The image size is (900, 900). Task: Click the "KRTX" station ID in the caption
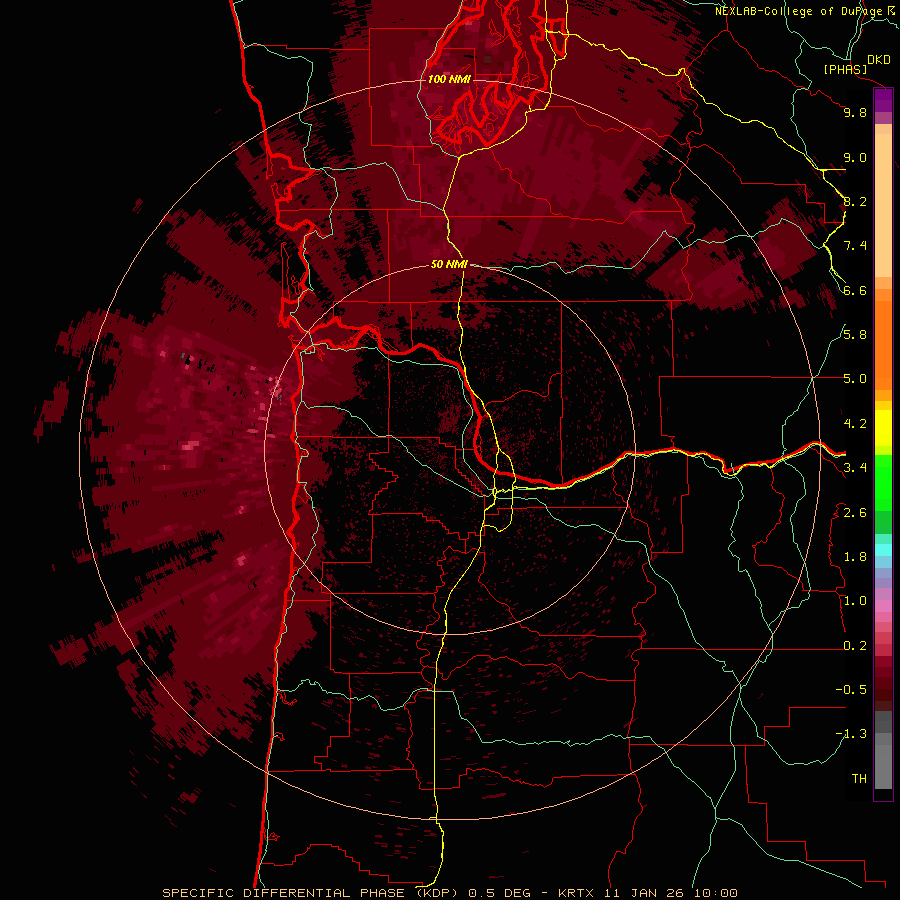point(578,893)
